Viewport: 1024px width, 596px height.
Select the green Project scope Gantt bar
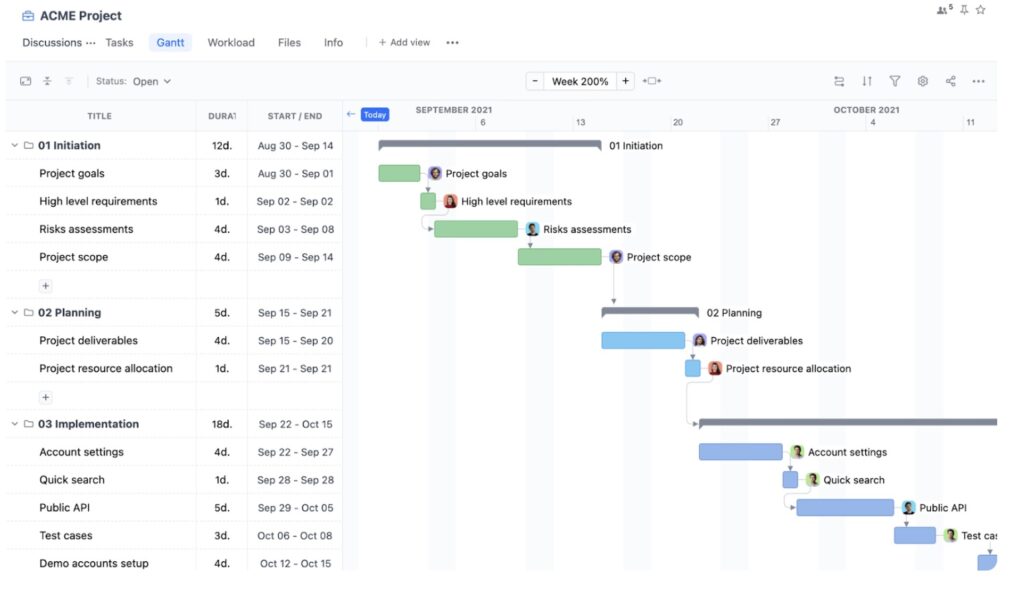click(x=559, y=257)
